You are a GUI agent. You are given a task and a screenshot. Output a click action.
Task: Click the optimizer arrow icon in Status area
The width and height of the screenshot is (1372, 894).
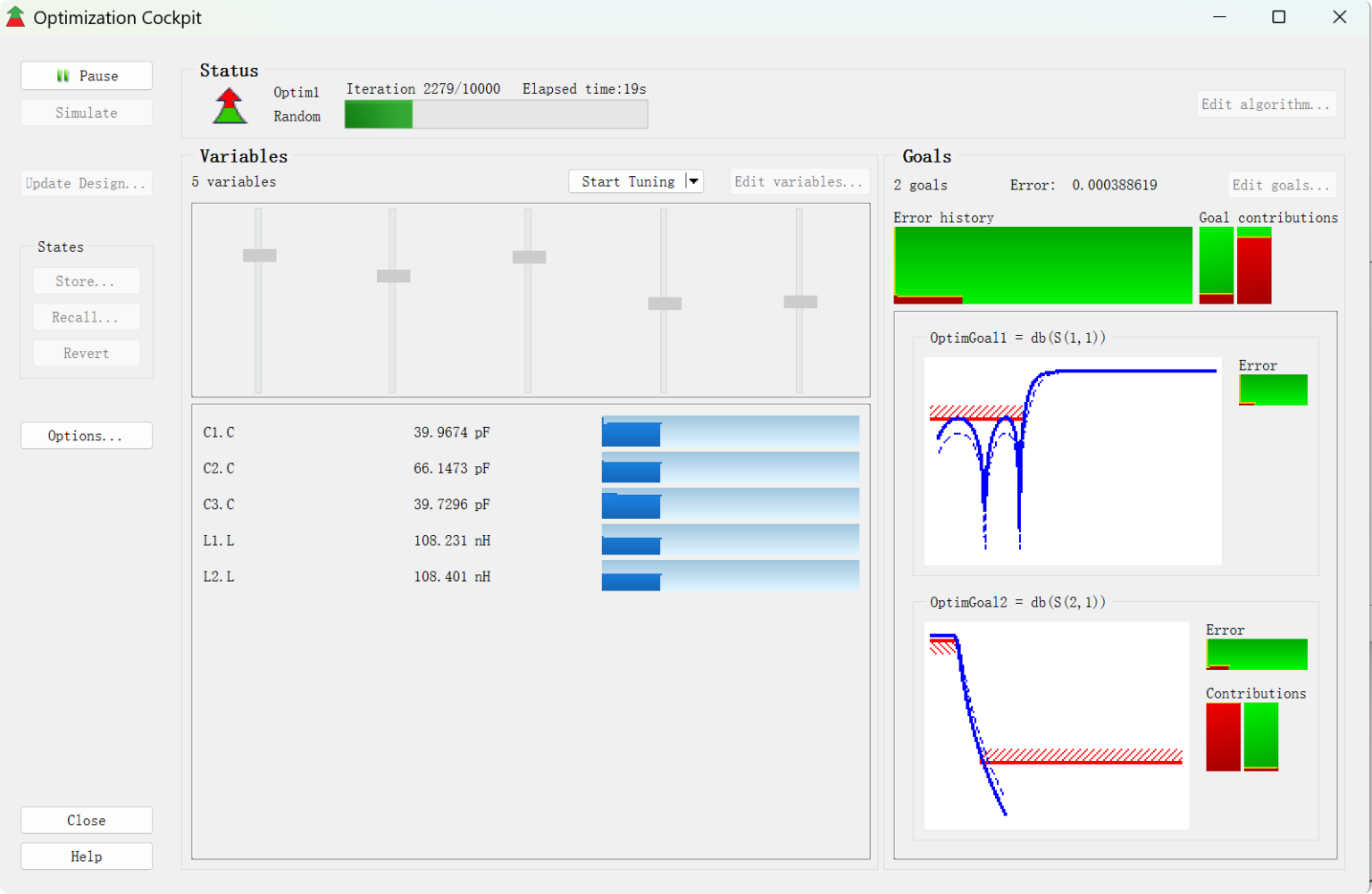(229, 105)
